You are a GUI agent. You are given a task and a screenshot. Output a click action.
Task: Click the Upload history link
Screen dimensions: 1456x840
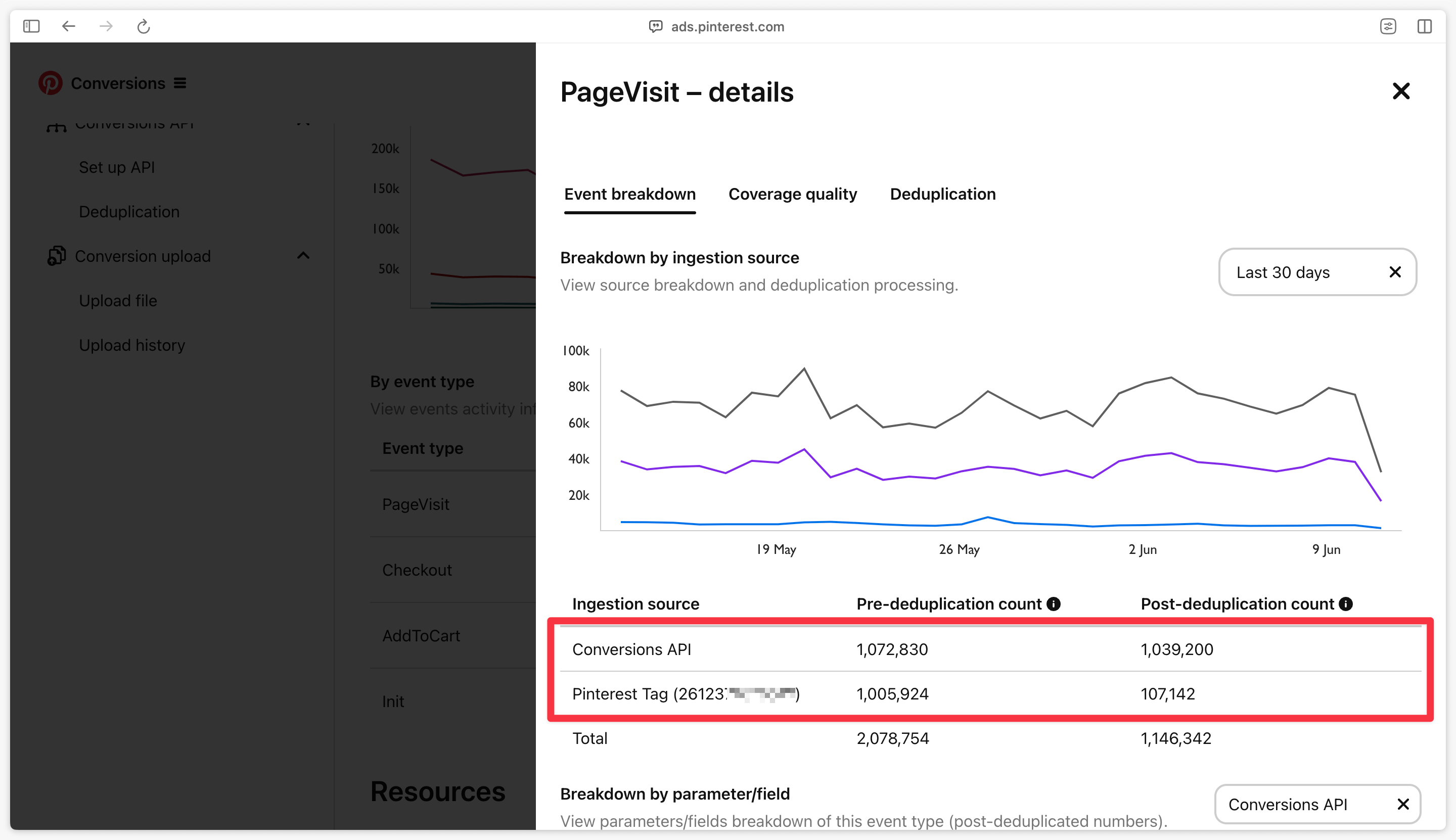coord(132,344)
